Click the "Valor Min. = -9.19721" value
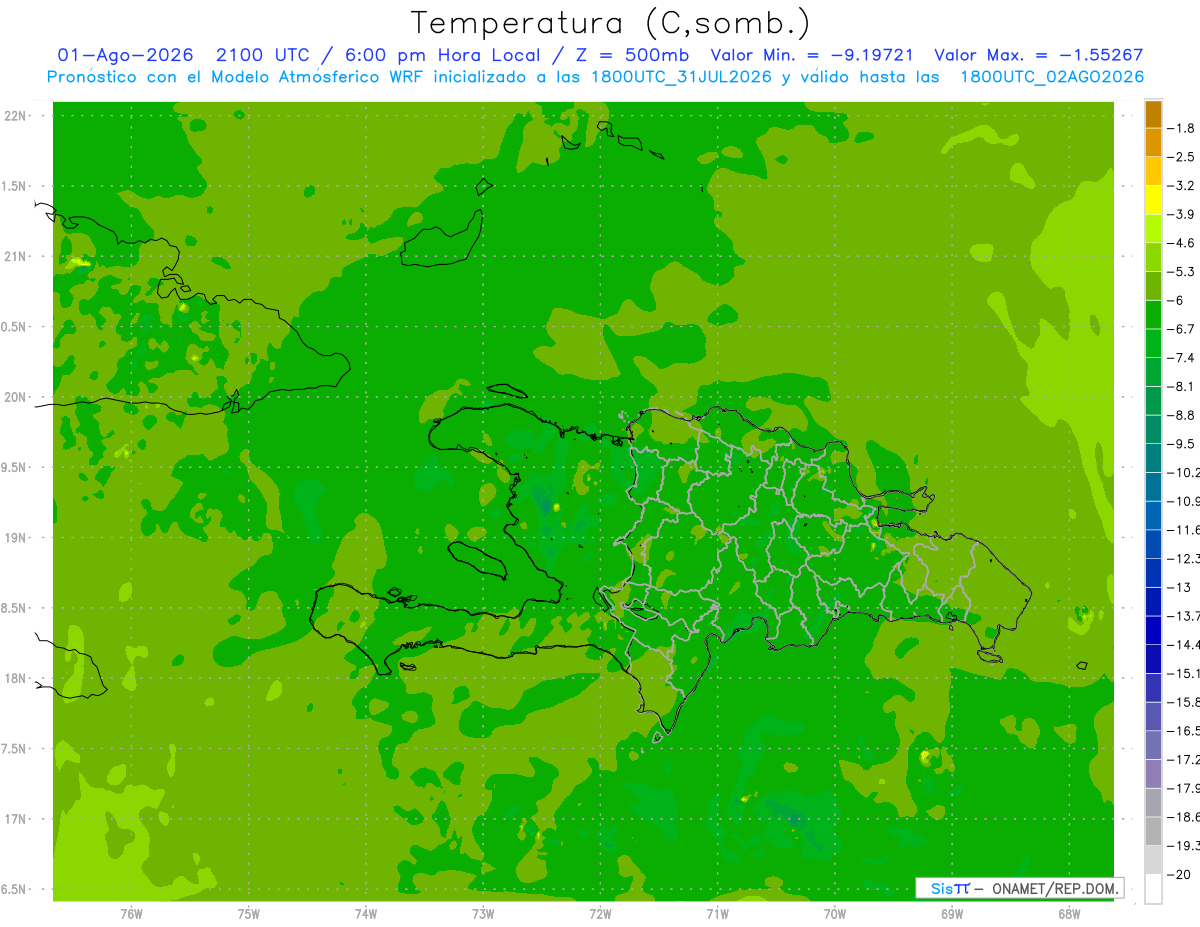1200x927 pixels. [x=811, y=55]
